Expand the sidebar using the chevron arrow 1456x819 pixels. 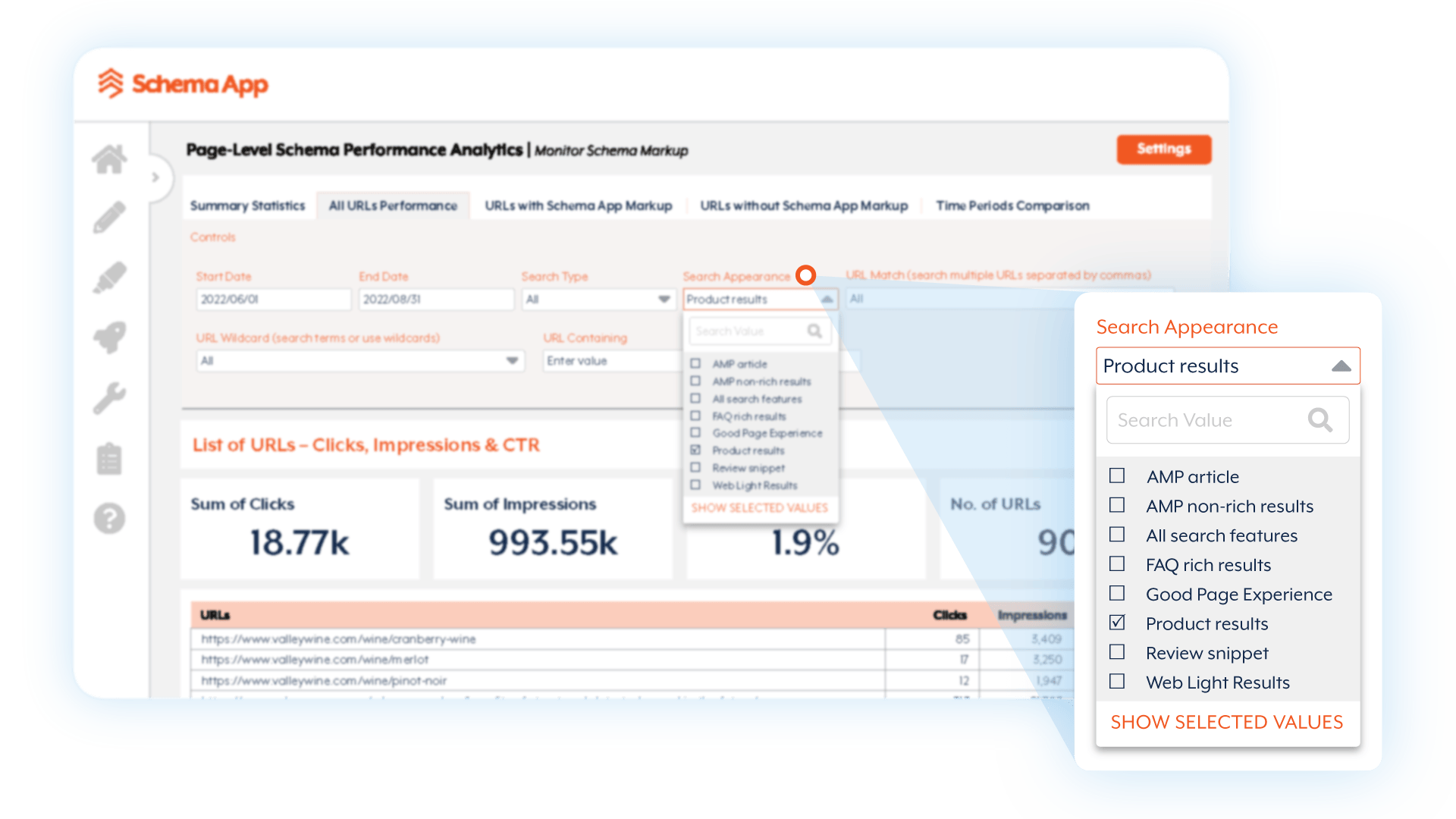[x=156, y=177]
